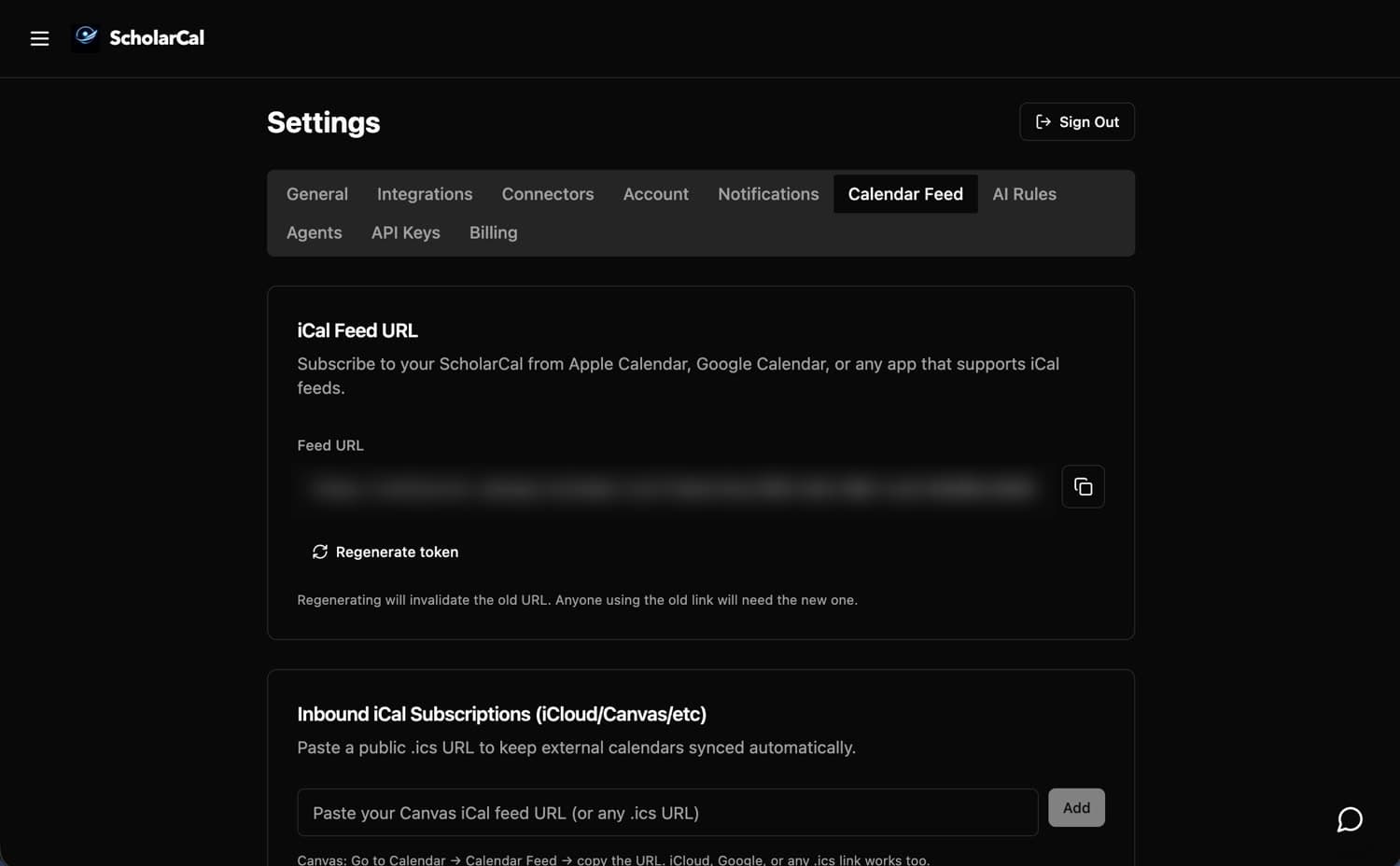
Task: Click Regenerate token button
Action: tap(385, 552)
